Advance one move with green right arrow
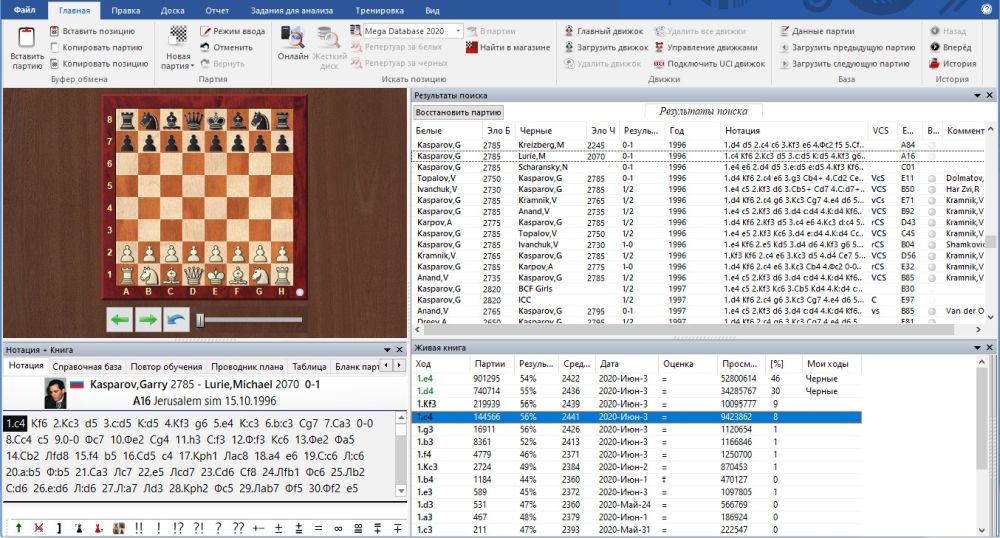This screenshot has width=1000, height=538. click(x=148, y=319)
